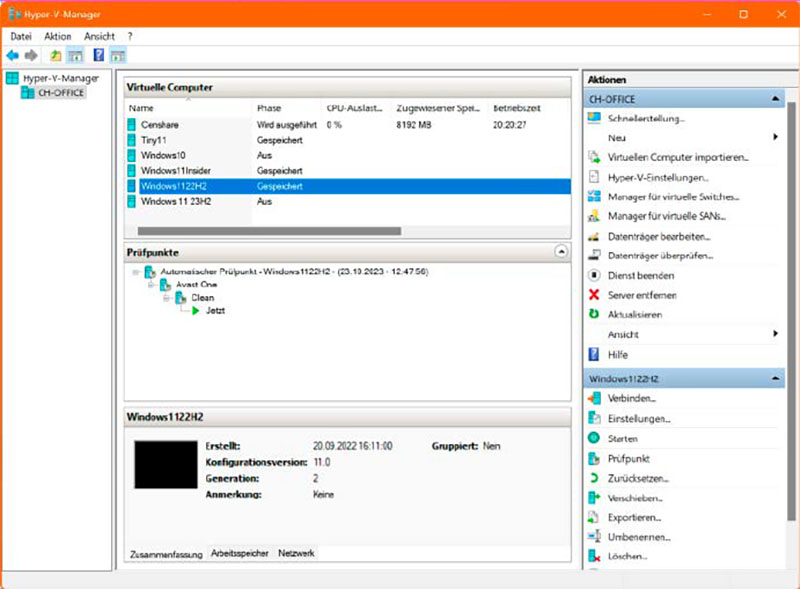800x589 pixels.
Task: Open the Ansicht menu in menu bar
Action: [x=99, y=36]
